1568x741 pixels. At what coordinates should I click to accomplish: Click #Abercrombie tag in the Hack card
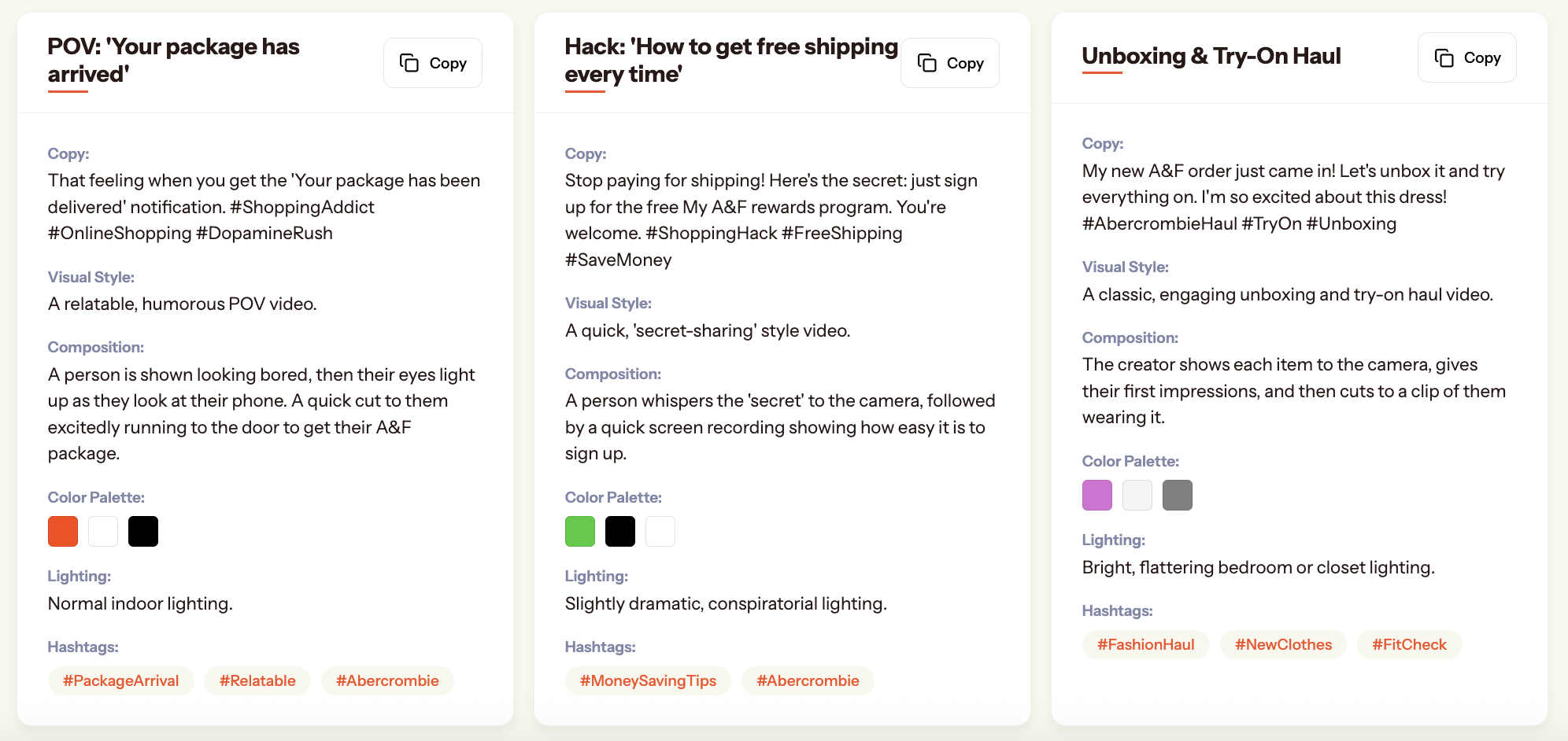click(x=808, y=680)
